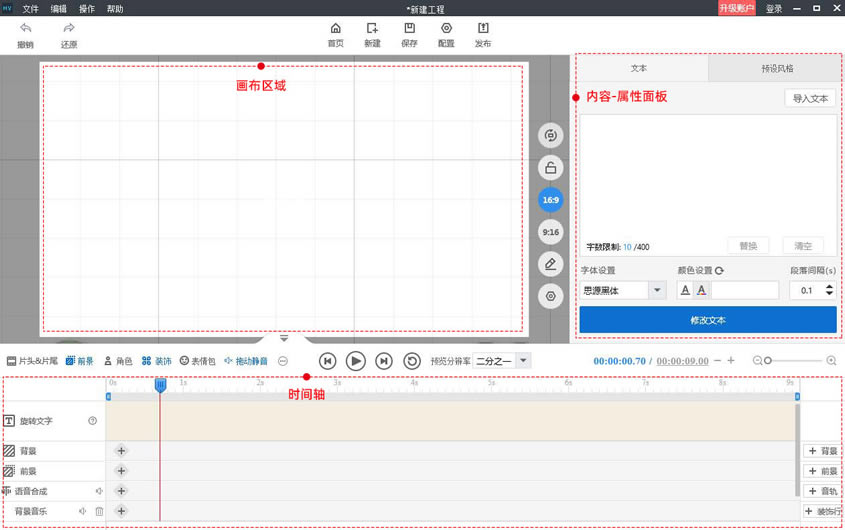Screen dimensions: 845x530
Task: Click the 保存 save icon in toolbar
Action: 409,29
